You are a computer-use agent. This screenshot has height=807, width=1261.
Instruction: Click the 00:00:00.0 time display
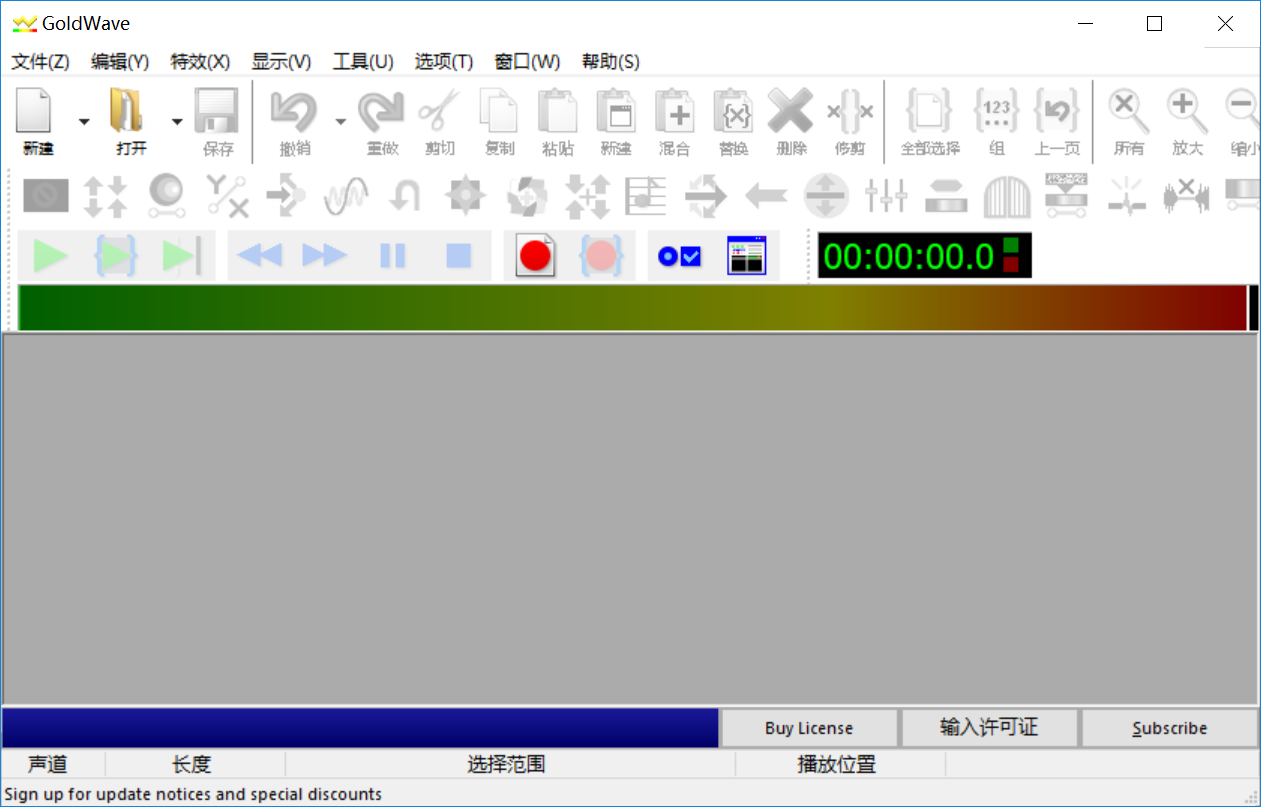pyautogui.click(x=909, y=256)
